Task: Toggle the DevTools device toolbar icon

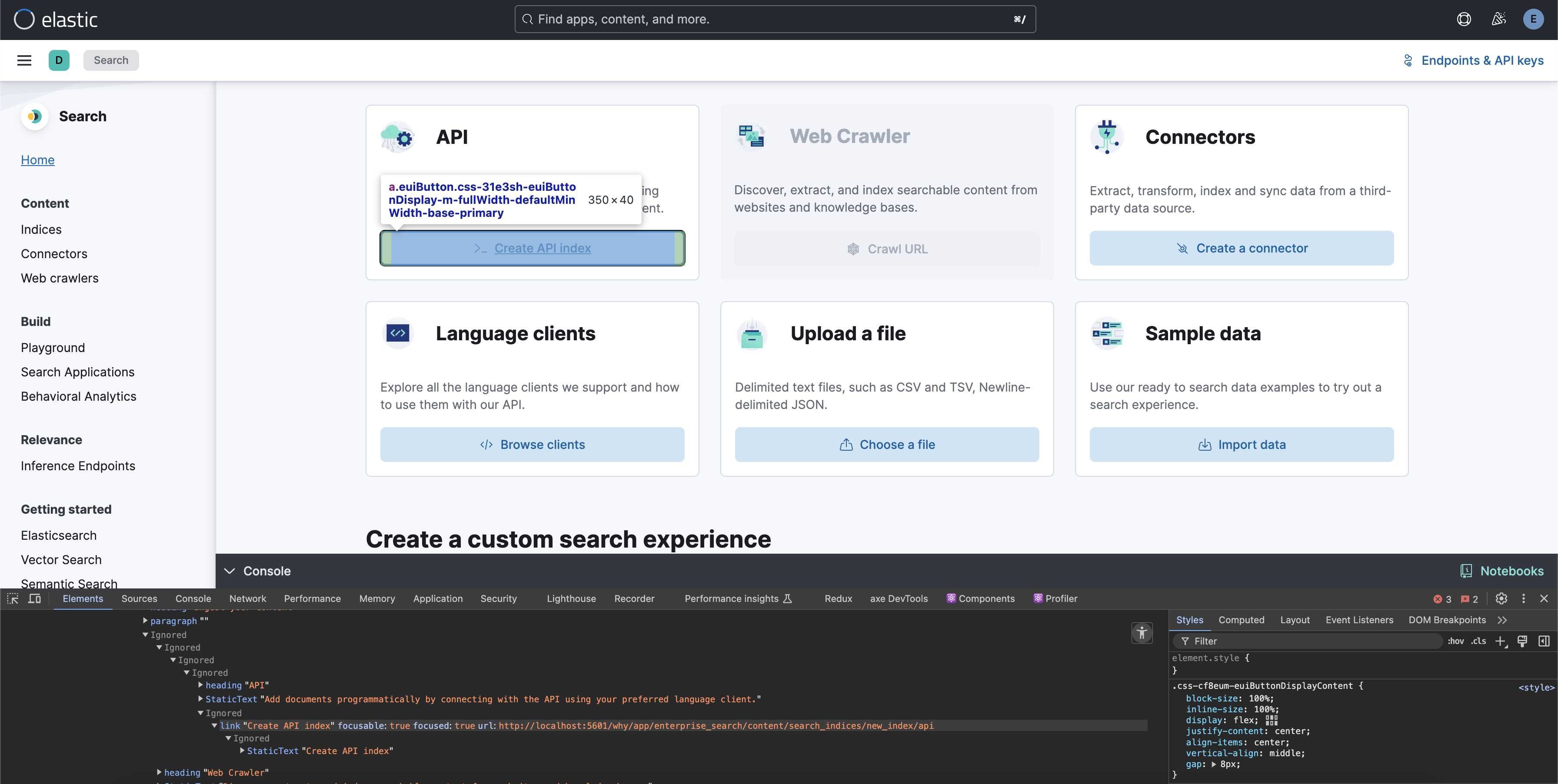Action: 35,598
